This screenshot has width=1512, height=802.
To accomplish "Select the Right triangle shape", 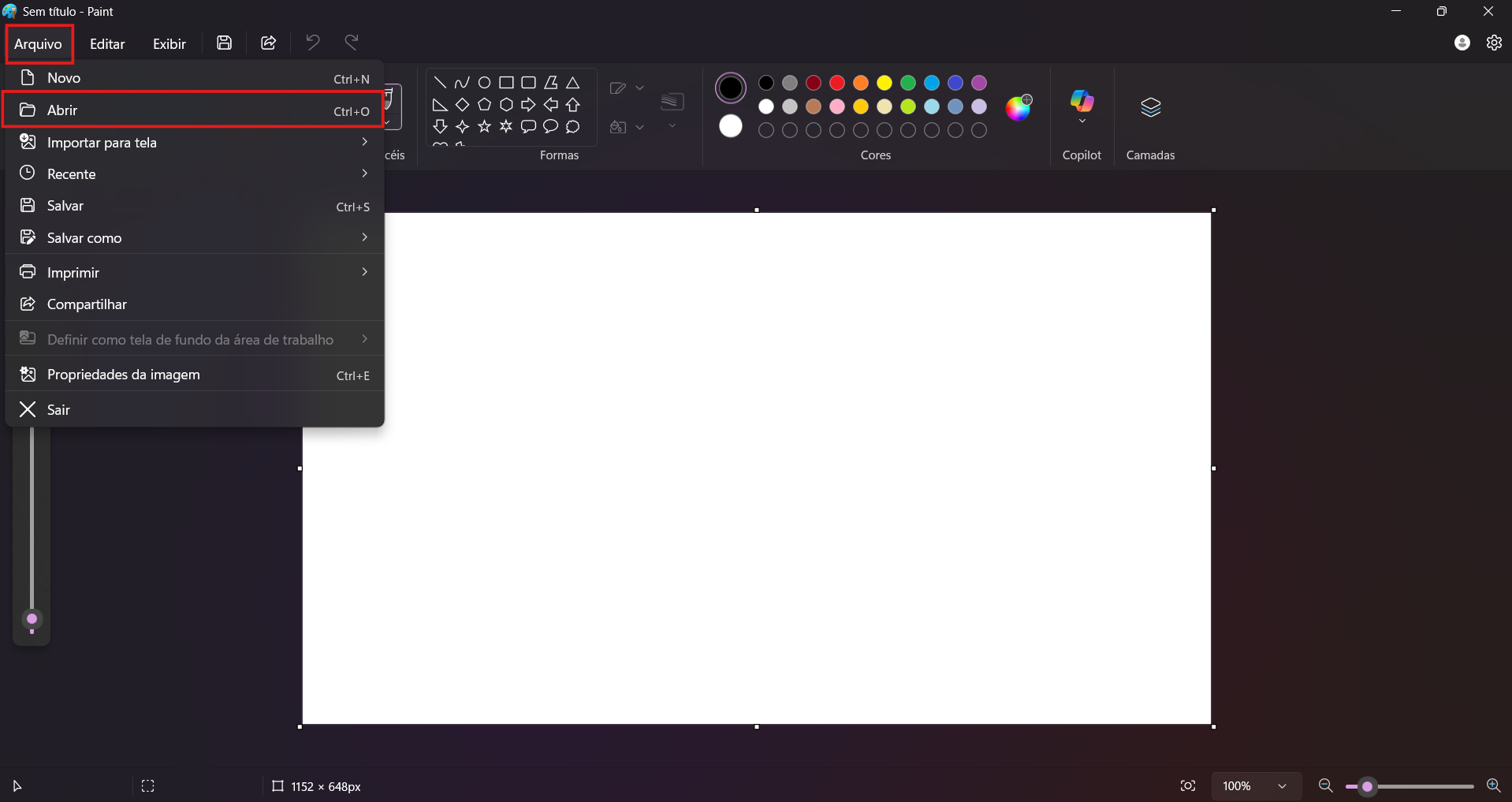I will [440, 105].
